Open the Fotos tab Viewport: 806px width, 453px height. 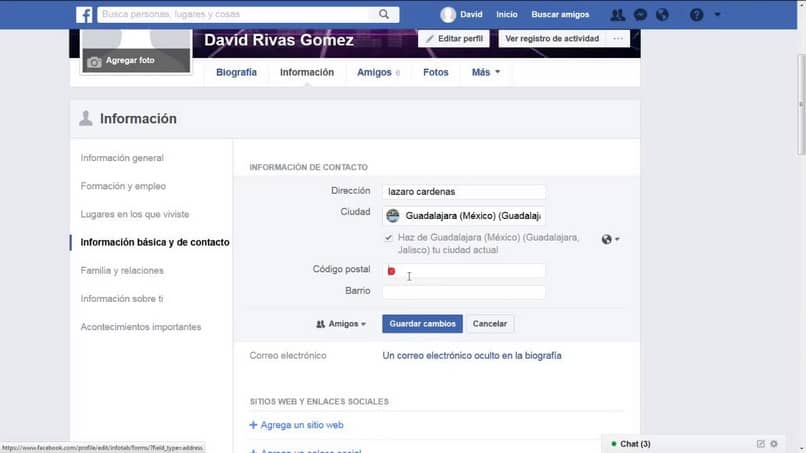(436, 73)
